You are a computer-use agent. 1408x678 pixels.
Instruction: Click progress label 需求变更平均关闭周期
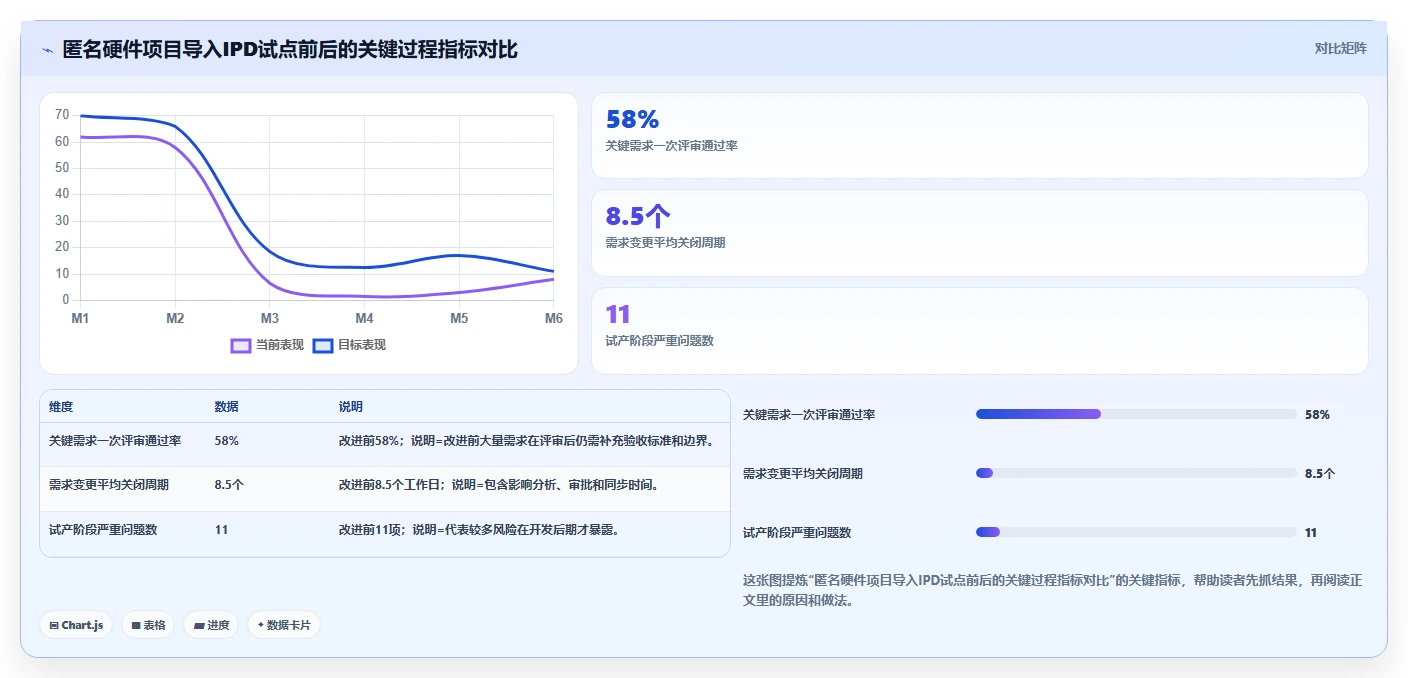[803, 473]
